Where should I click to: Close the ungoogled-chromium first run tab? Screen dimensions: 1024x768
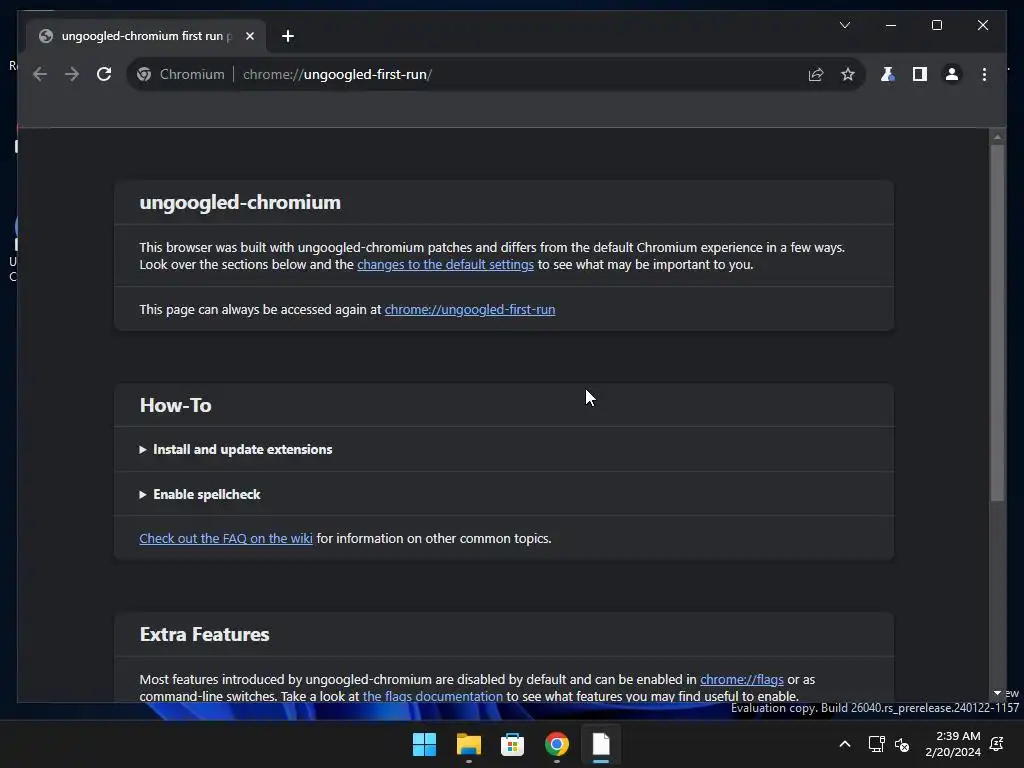(249, 36)
